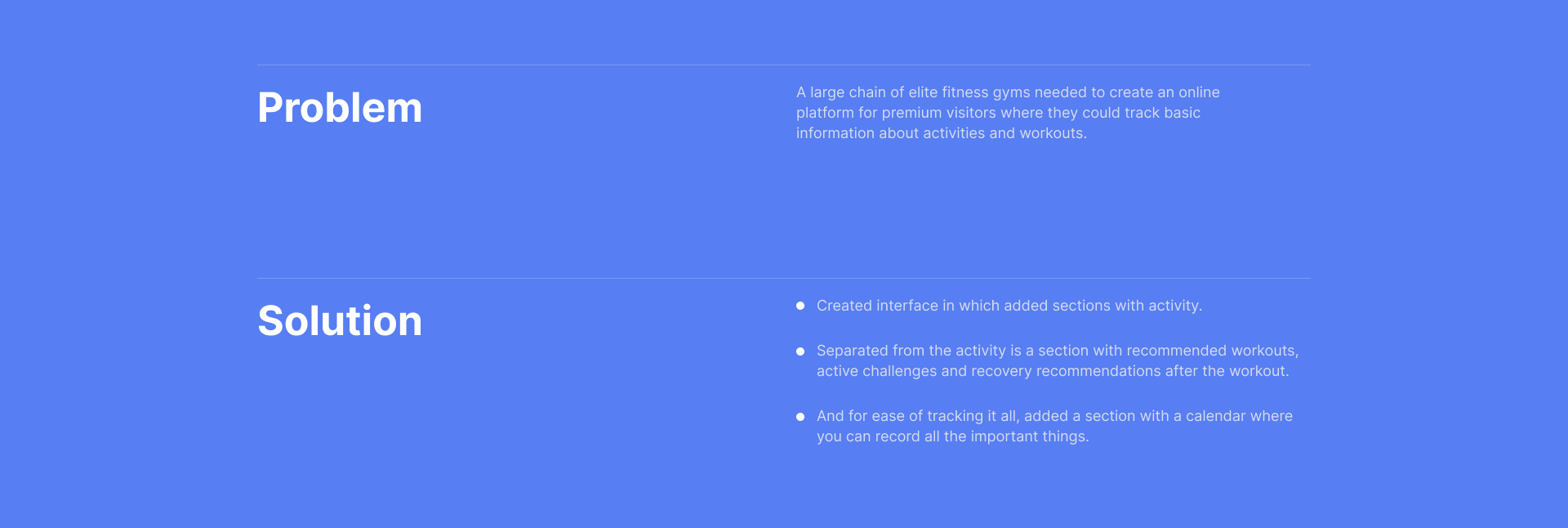The width and height of the screenshot is (1568, 528).
Task: Click the bullet dot before "Created interface"
Action: 800,306
